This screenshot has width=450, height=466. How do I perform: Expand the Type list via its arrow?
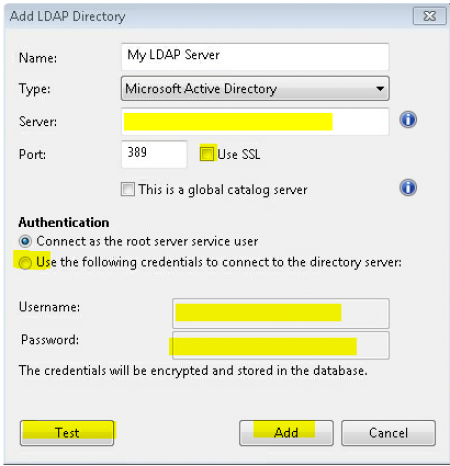point(379,89)
